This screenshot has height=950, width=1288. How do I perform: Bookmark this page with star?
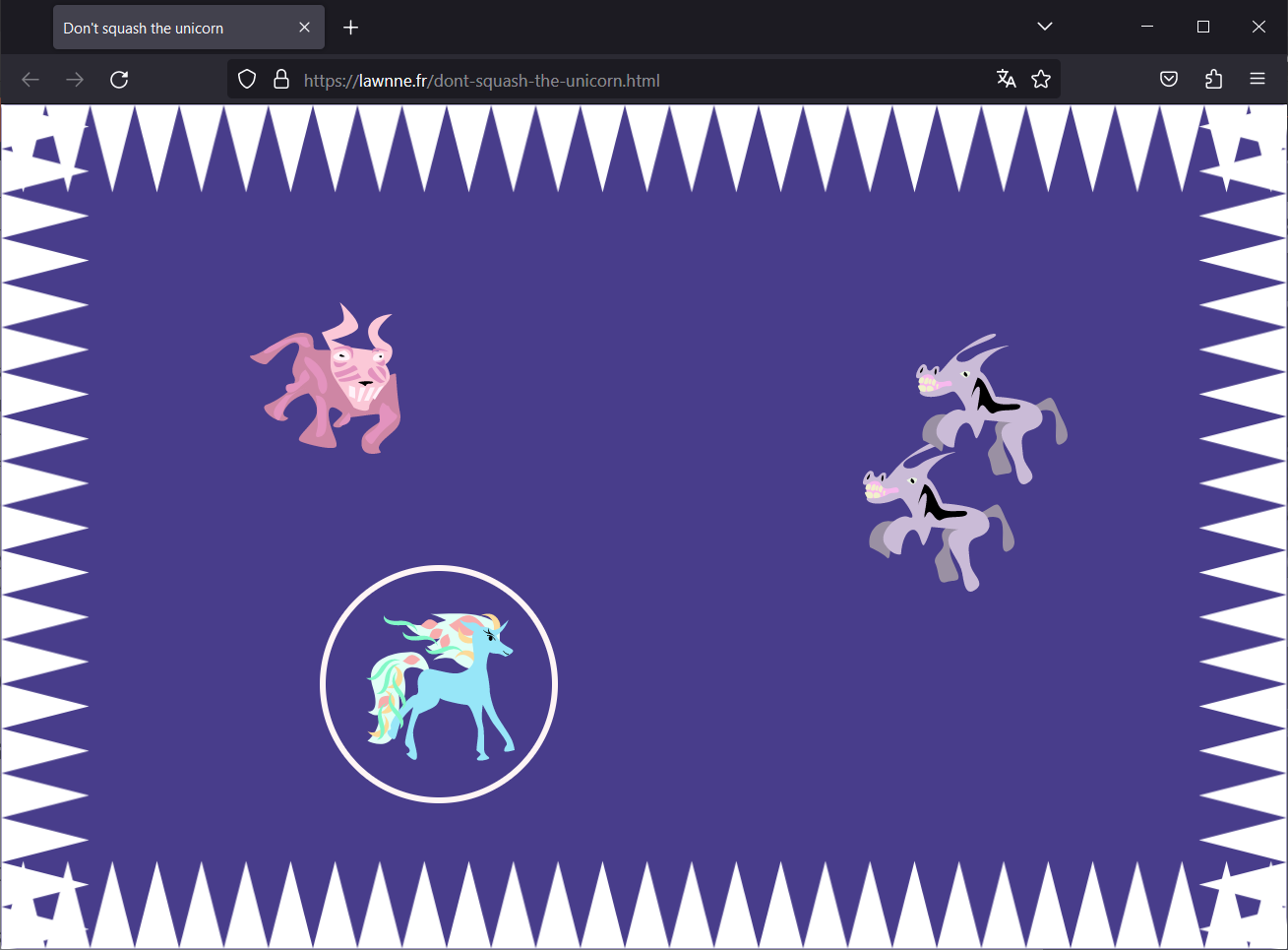pos(1041,80)
